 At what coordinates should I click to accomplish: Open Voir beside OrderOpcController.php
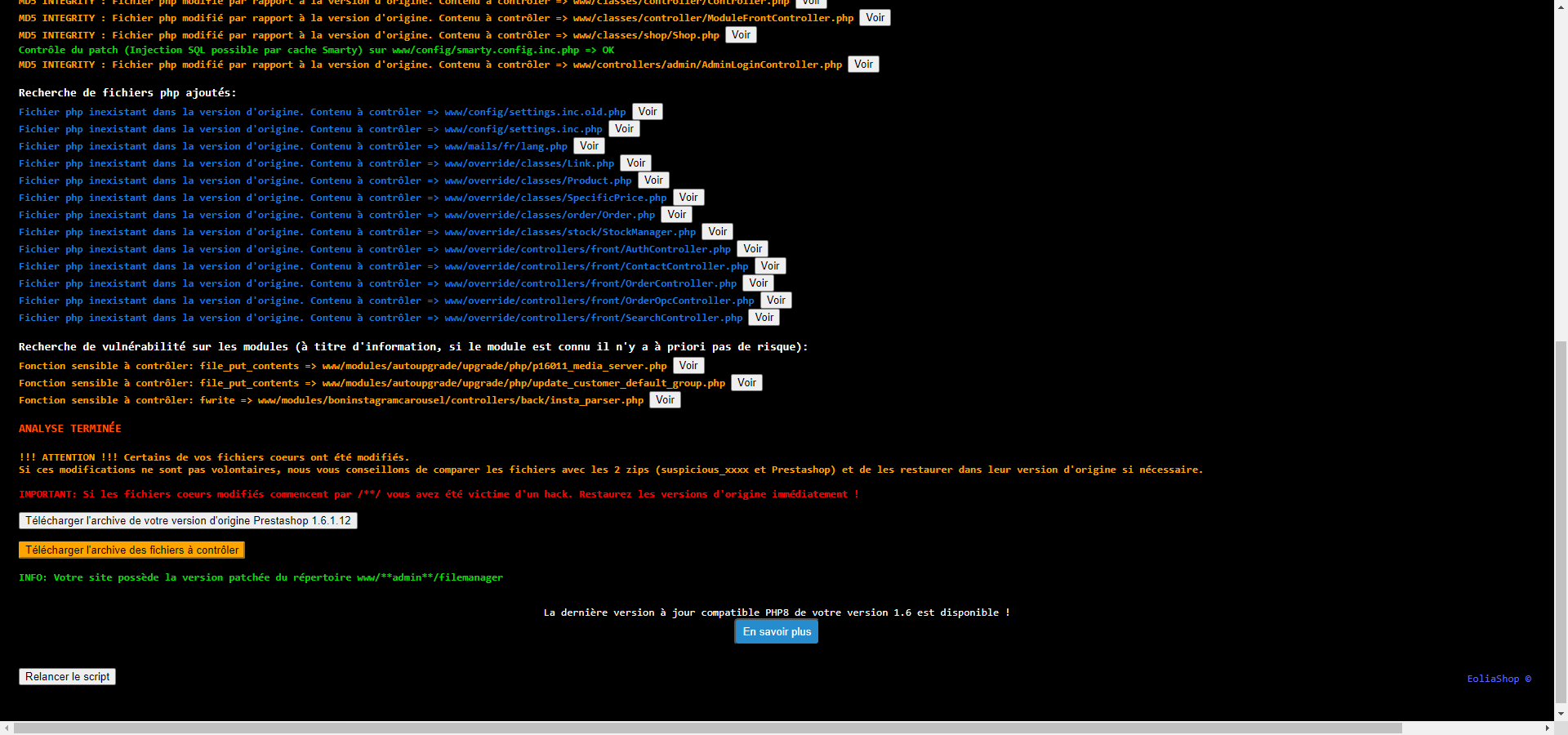[x=776, y=301]
